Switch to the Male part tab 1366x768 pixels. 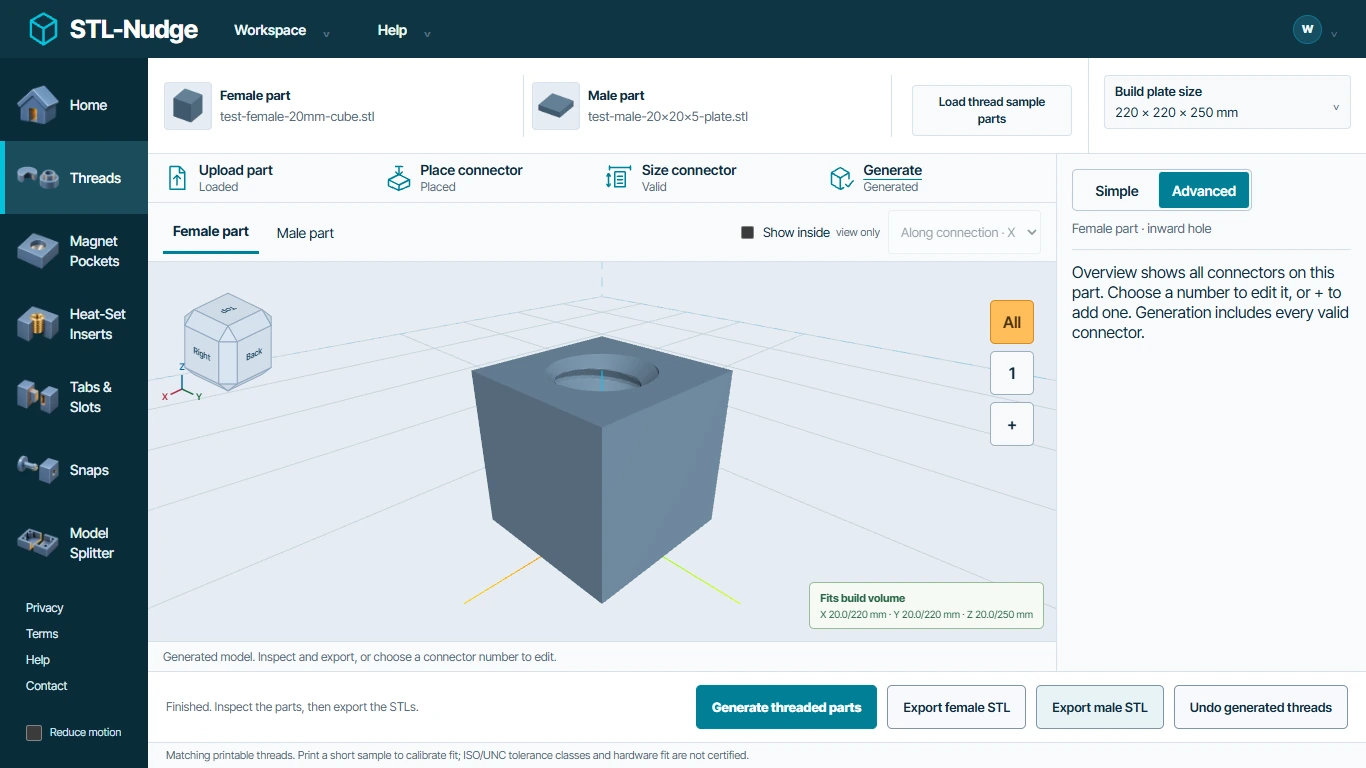coord(305,233)
